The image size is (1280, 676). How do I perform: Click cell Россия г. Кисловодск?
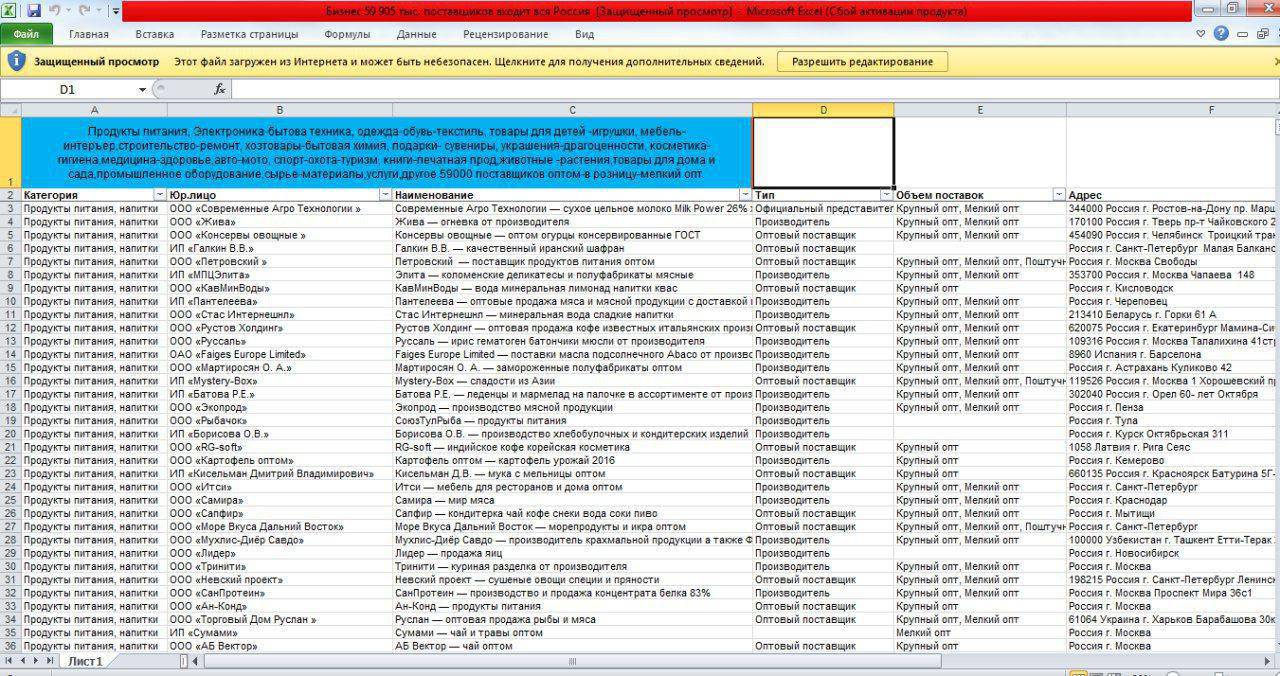click(1173, 288)
